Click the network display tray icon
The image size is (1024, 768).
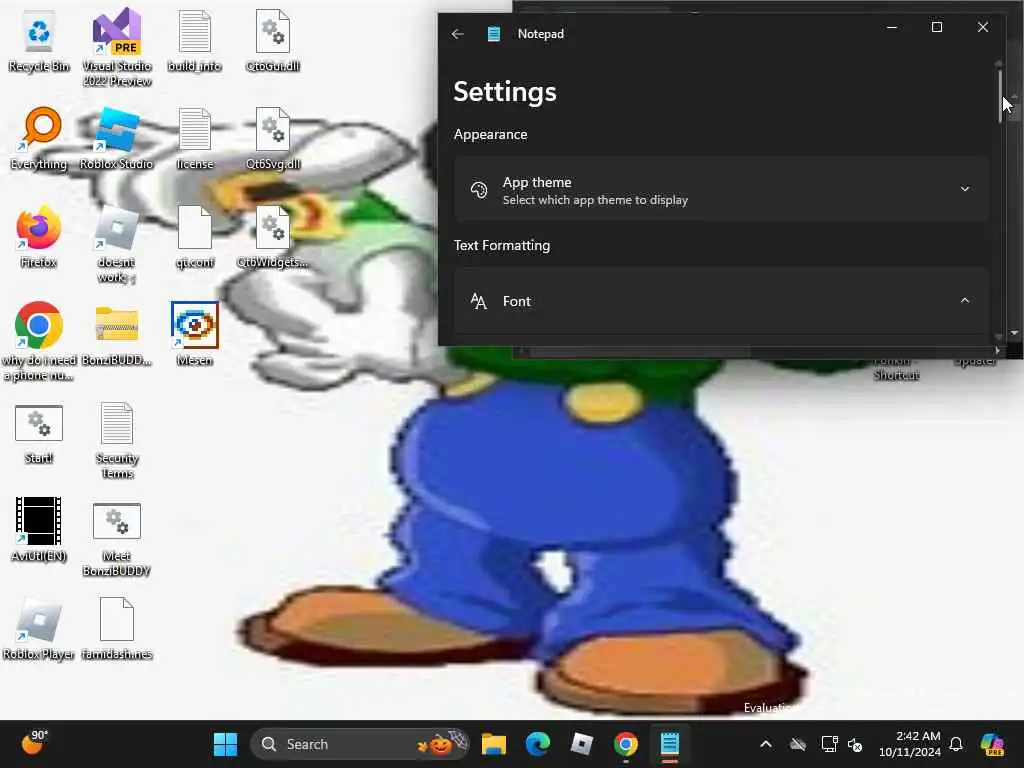pyautogui.click(x=829, y=744)
